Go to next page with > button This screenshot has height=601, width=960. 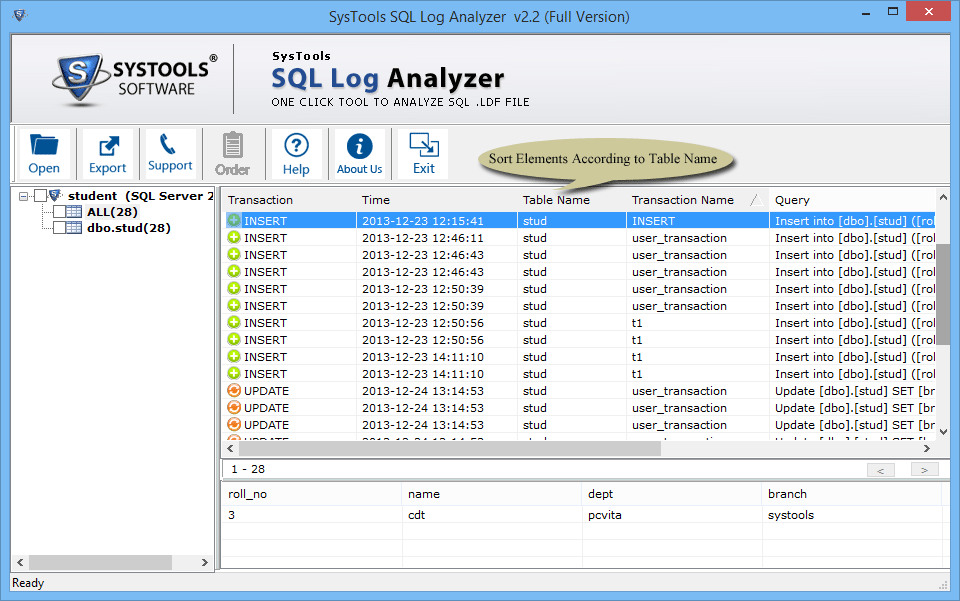(x=924, y=470)
